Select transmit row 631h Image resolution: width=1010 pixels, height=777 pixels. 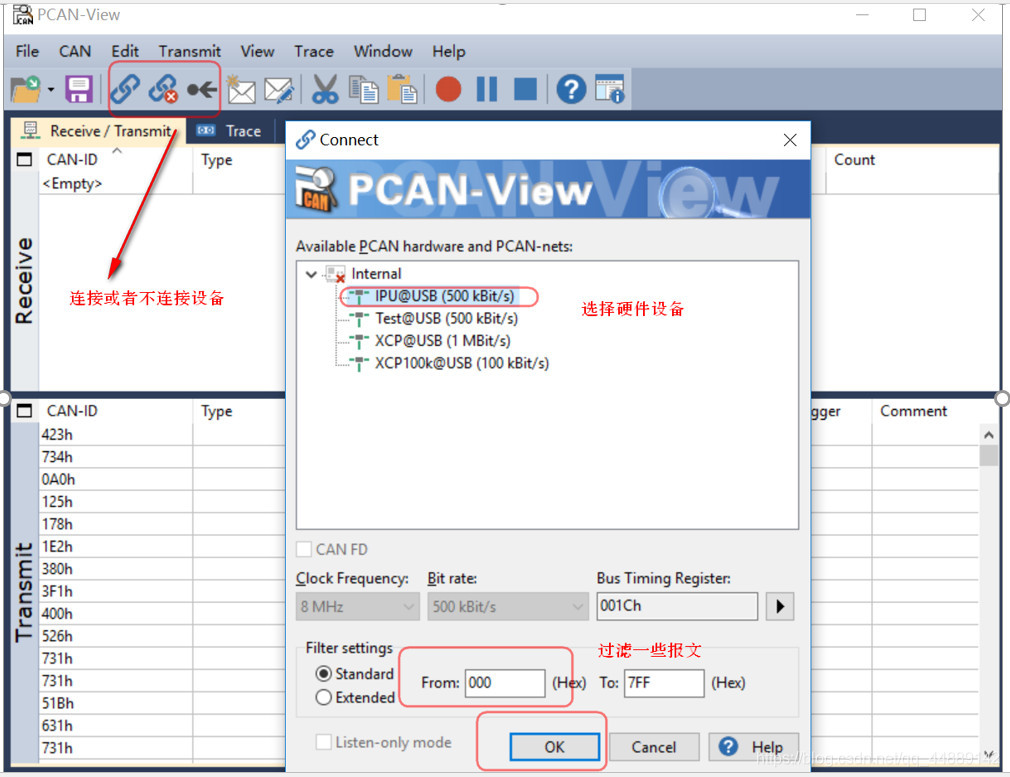57,725
